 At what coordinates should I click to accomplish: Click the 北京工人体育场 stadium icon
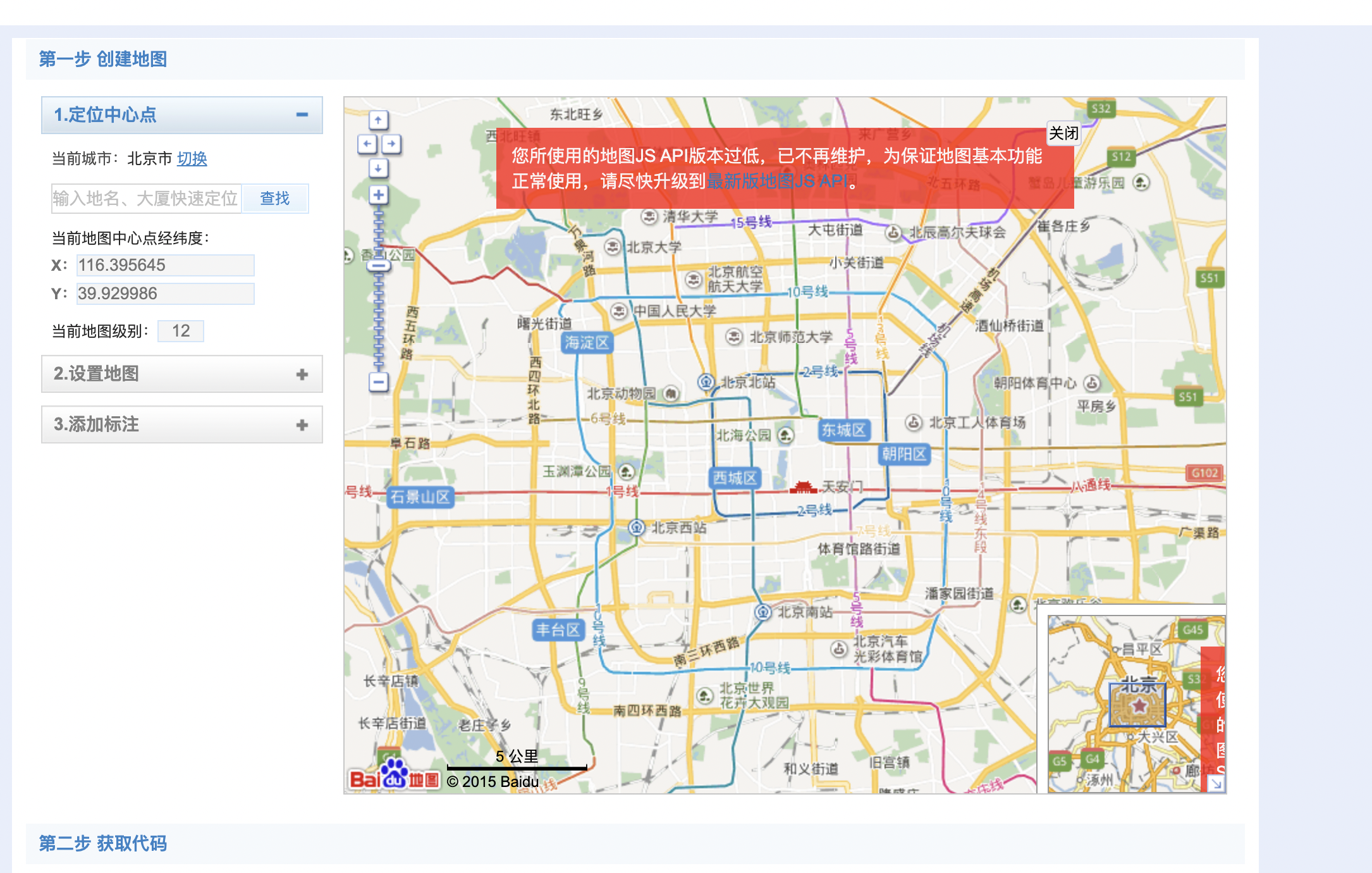[x=913, y=423]
